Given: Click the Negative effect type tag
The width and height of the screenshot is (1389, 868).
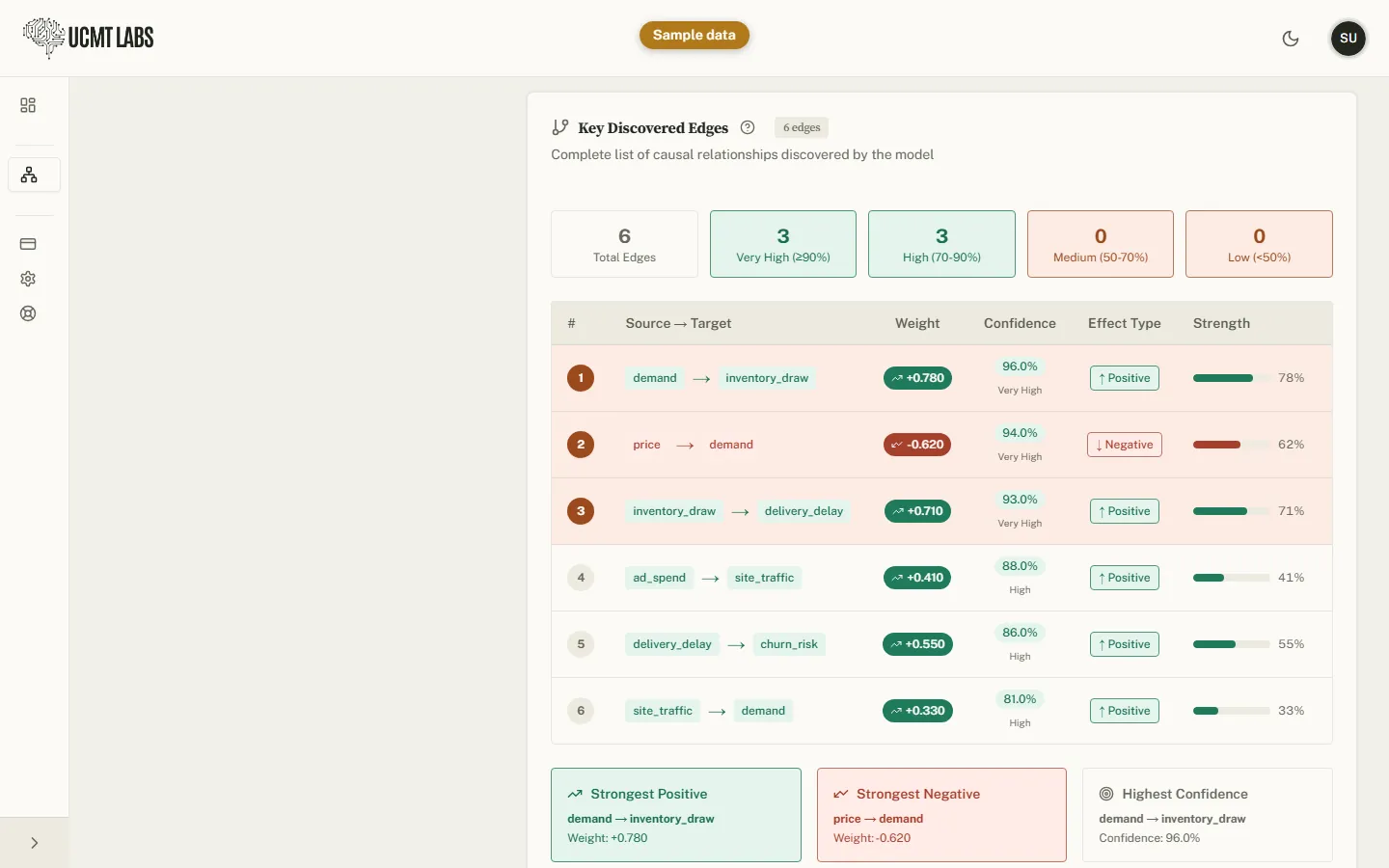Looking at the screenshot, I should tap(1125, 445).
